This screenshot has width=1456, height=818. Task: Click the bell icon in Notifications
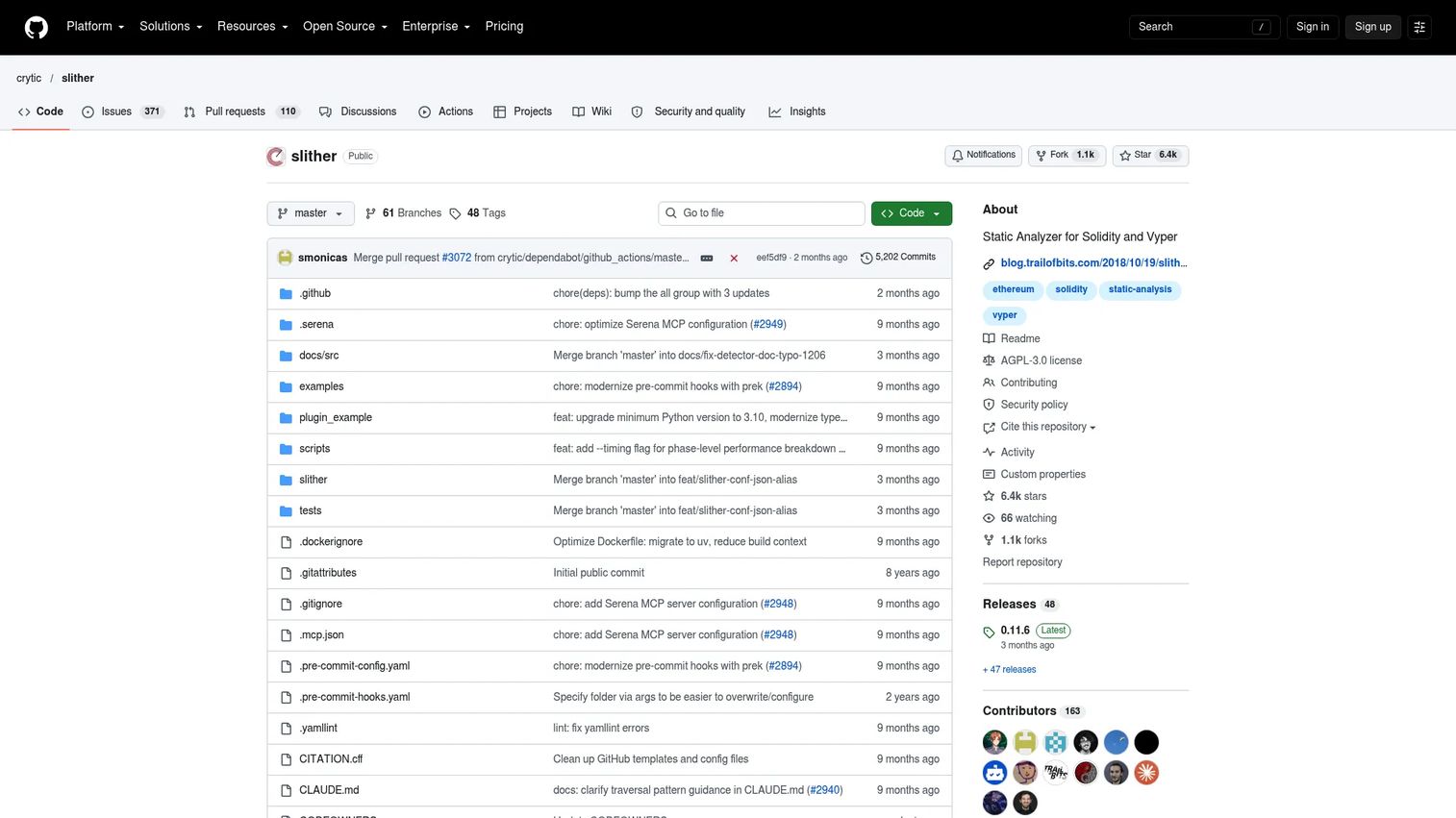pyautogui.click(x=958, y=156)
